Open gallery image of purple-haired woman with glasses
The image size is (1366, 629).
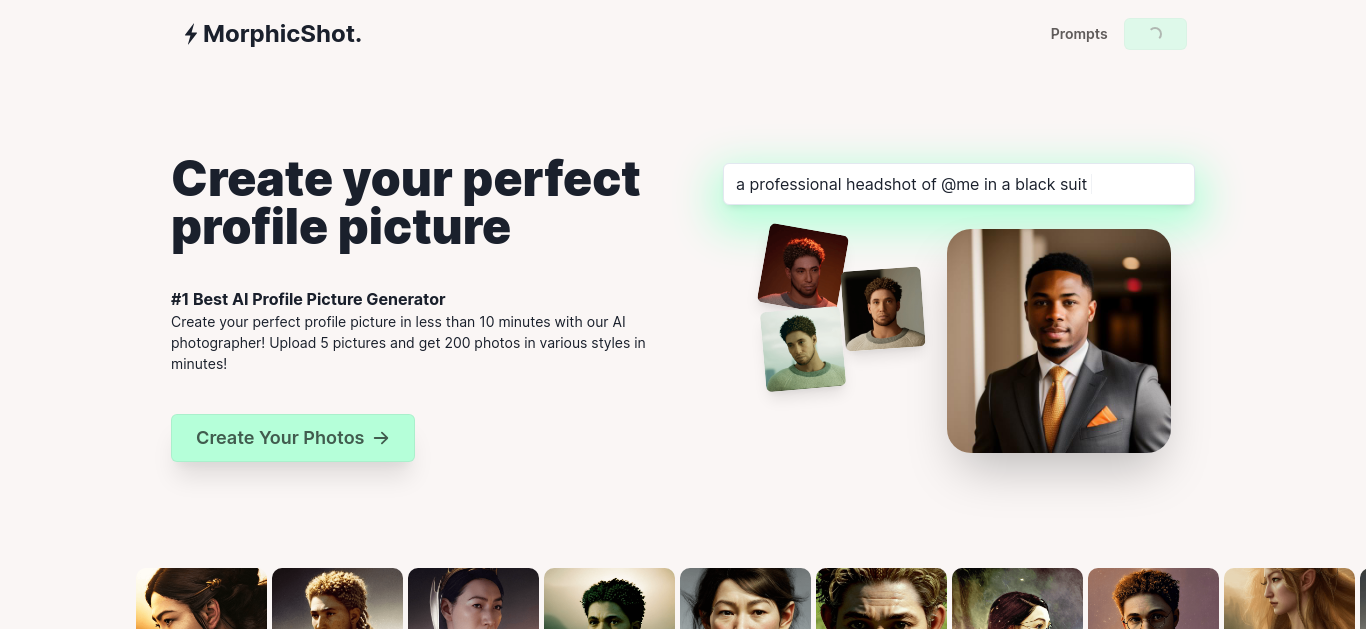pos(1017,598)
